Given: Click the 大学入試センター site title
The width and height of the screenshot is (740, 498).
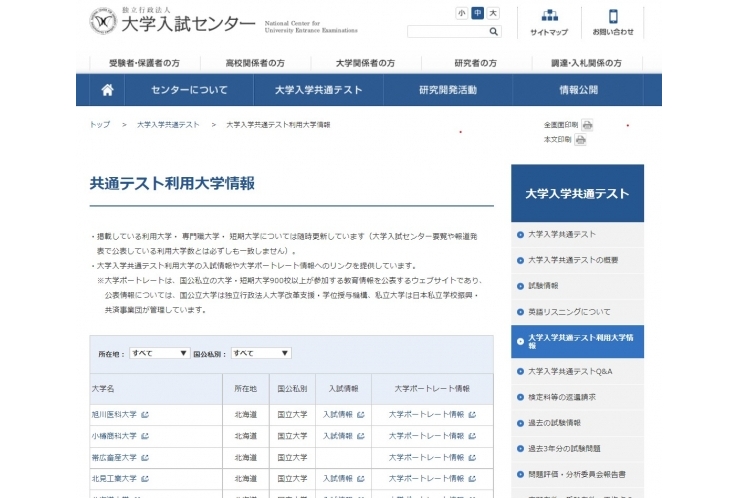Looking at the screenshot, I should coord(188,24).
